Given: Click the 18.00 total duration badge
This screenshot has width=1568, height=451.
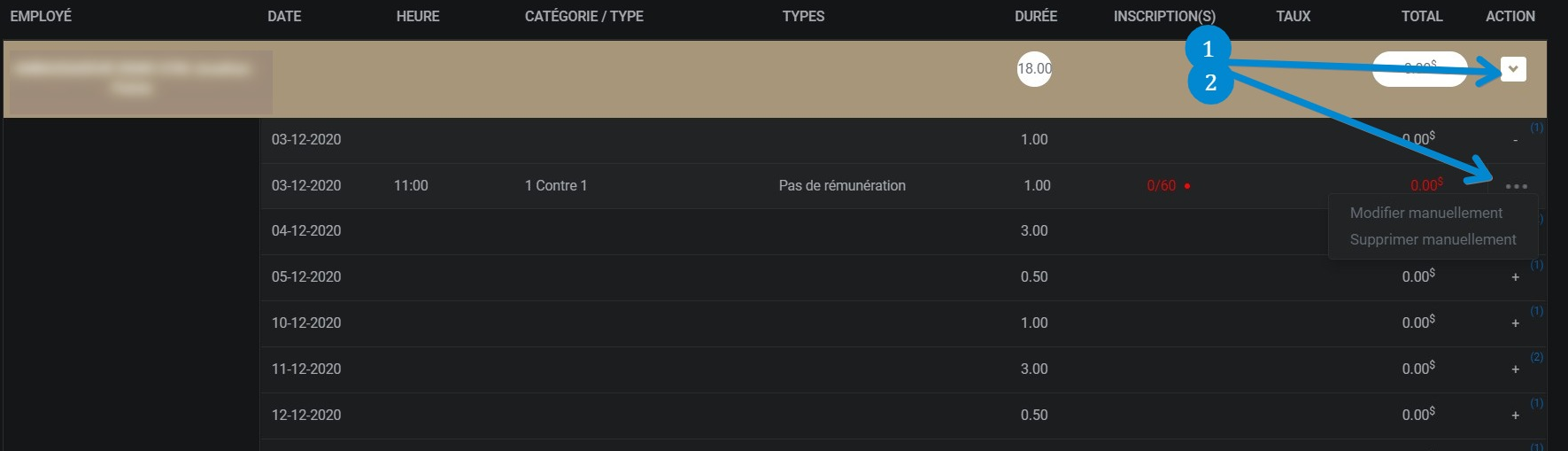Looking at the screenshot, I should pos(1034,68).
